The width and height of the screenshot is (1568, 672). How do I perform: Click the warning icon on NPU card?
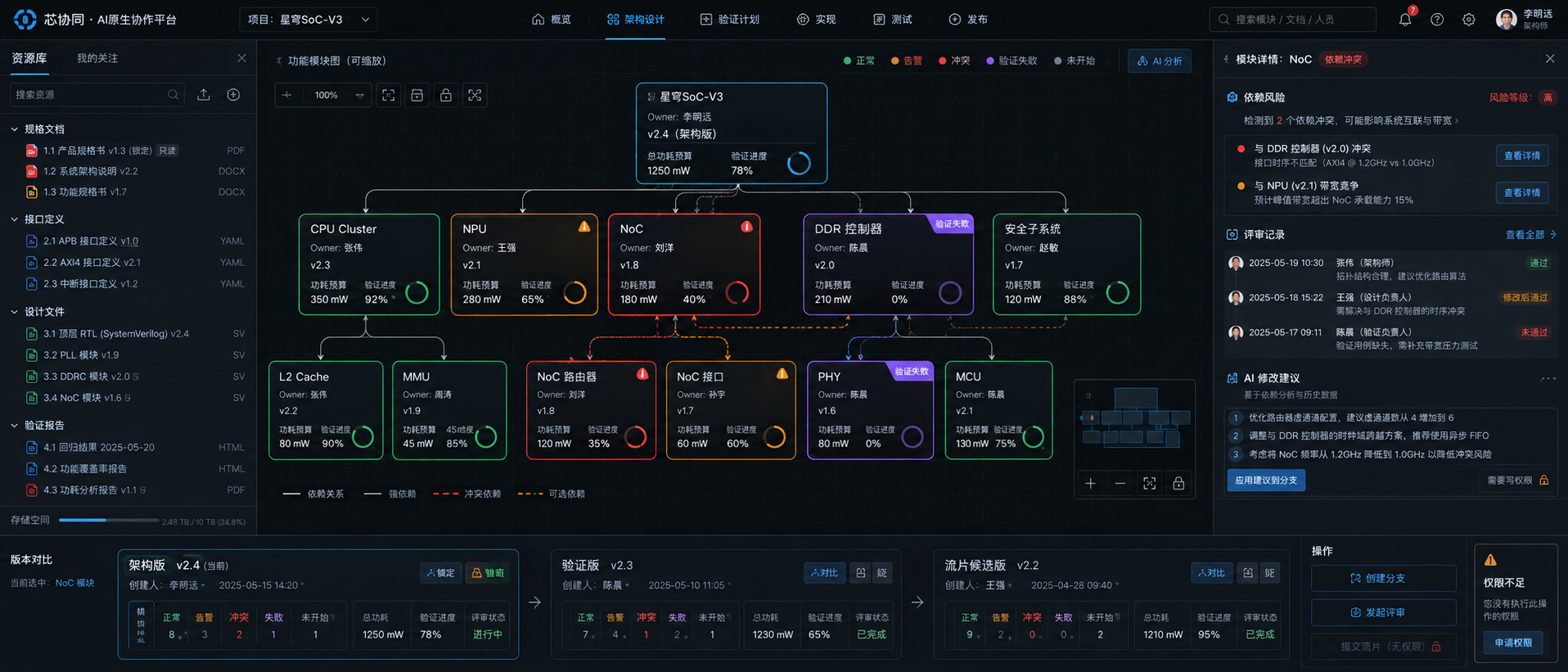[x=584, y=227]
